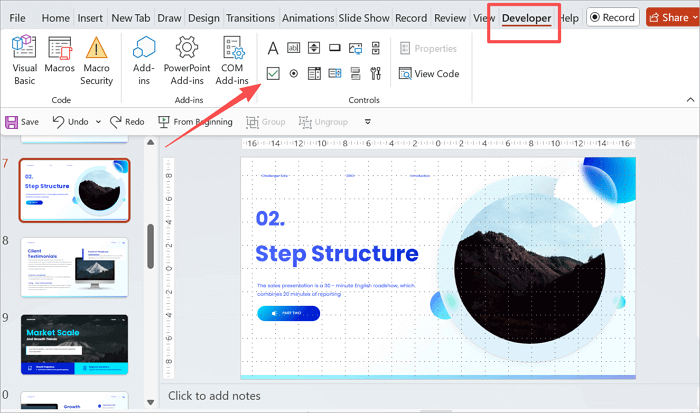Viewport: 700px width, 413px height.
Task: Open the New Tab ribbon tab
Action: point(130,18)
